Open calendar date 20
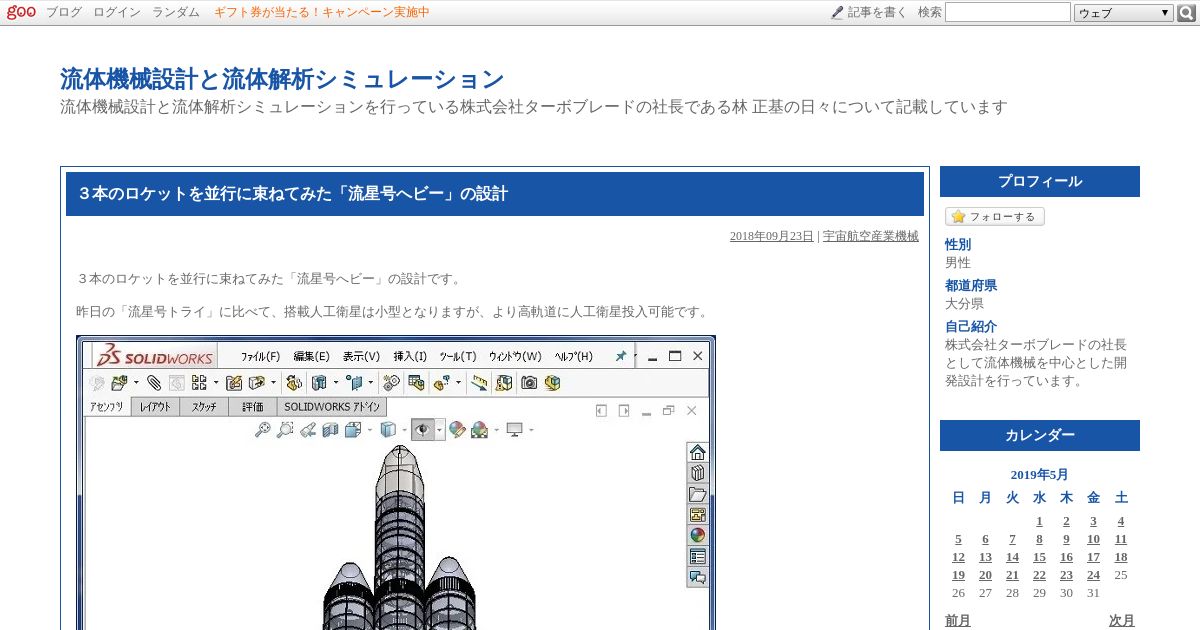This screenshot has height=630, width=1200. tap(985, 575)
